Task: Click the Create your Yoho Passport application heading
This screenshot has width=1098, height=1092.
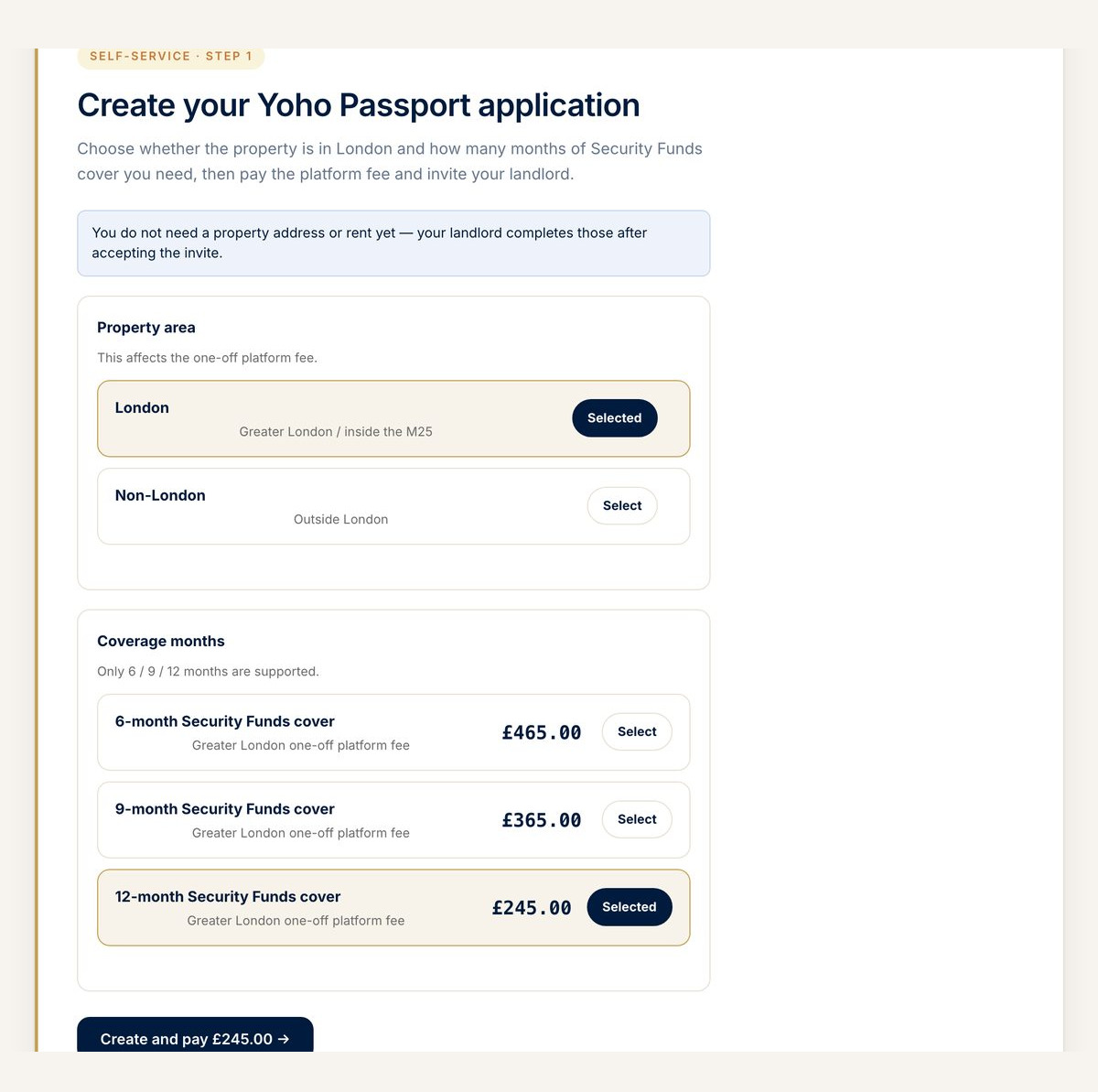Action: click(x=359, y=105)
